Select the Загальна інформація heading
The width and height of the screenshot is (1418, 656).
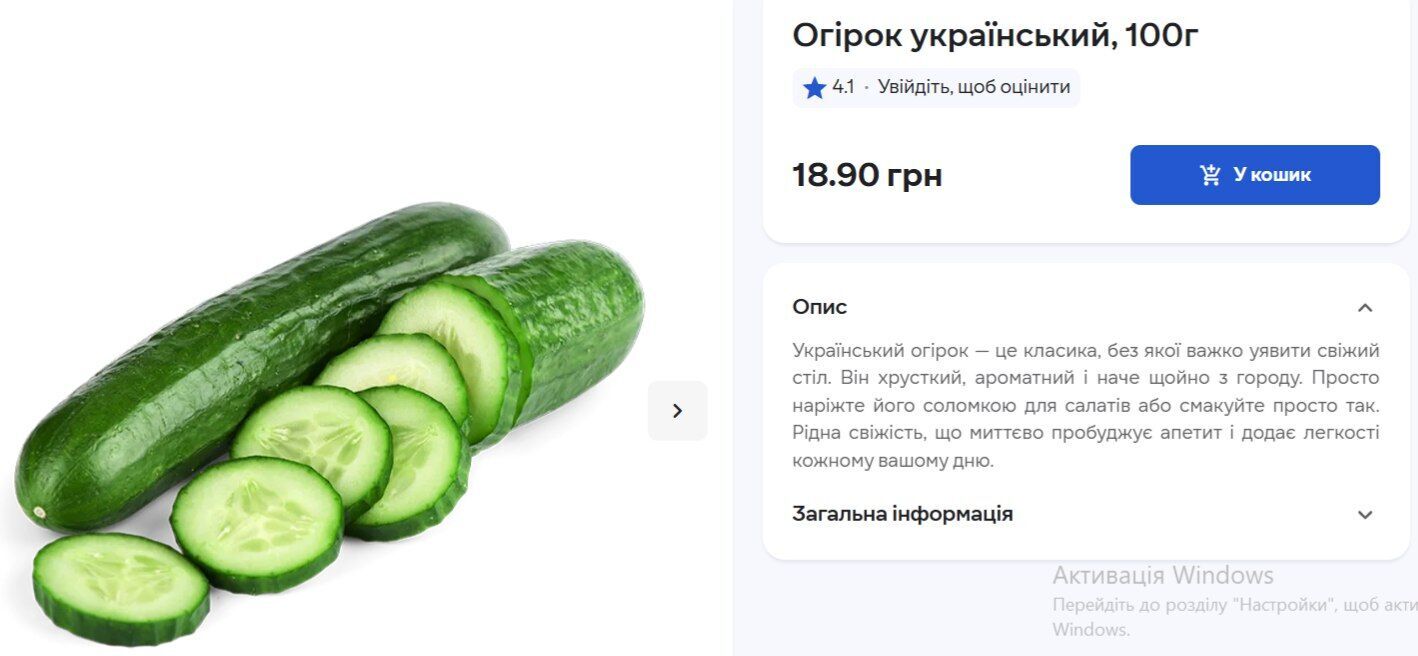pos(901,513)
